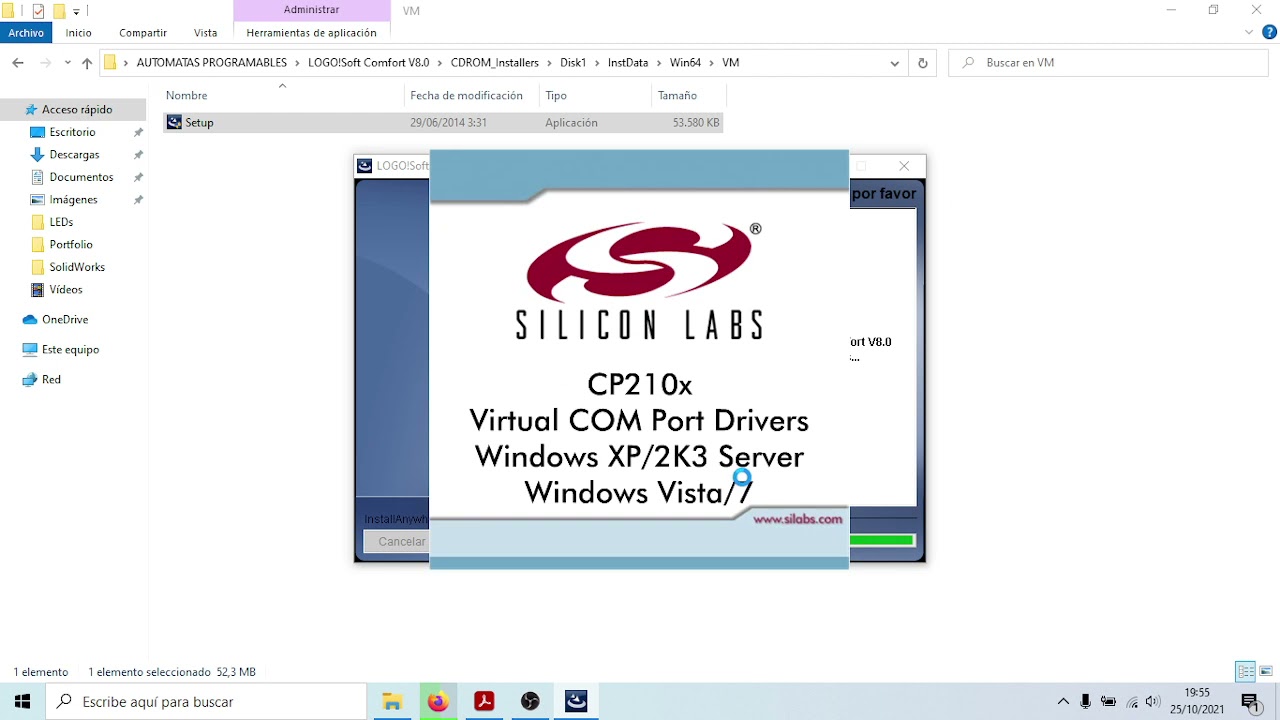The height and width of the screenshot is (720, 1280).
Task: Open File Explorer help icon
Action: 1267,32
